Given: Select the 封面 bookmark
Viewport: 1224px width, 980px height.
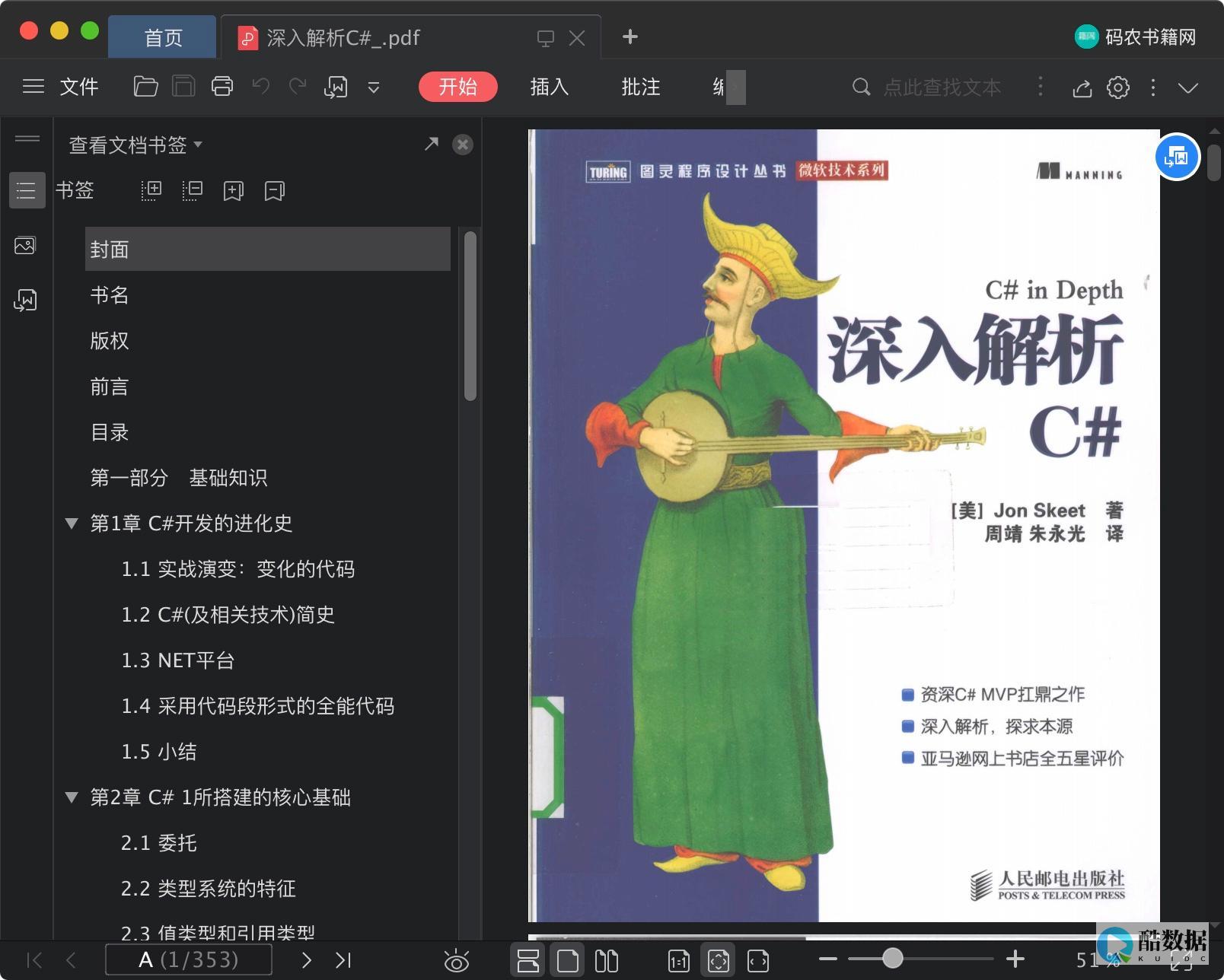Looking at the screenshot, I should [x=268, y=249].
